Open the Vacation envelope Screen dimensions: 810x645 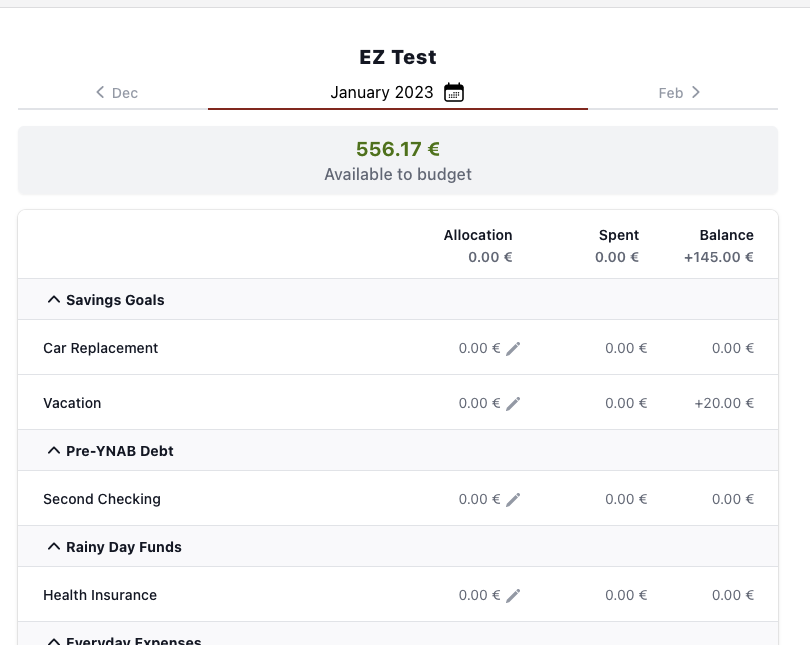pos(72,402)
